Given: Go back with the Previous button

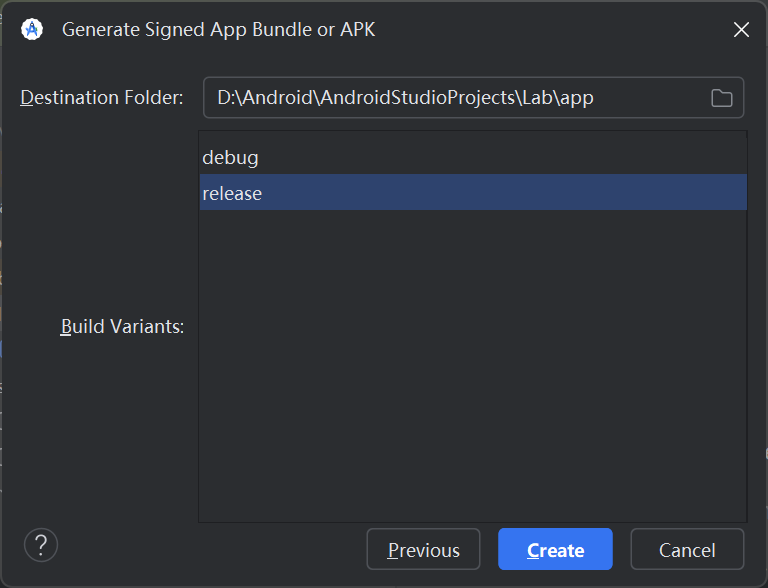Looking at the screenshot, I should pos(424,550).
